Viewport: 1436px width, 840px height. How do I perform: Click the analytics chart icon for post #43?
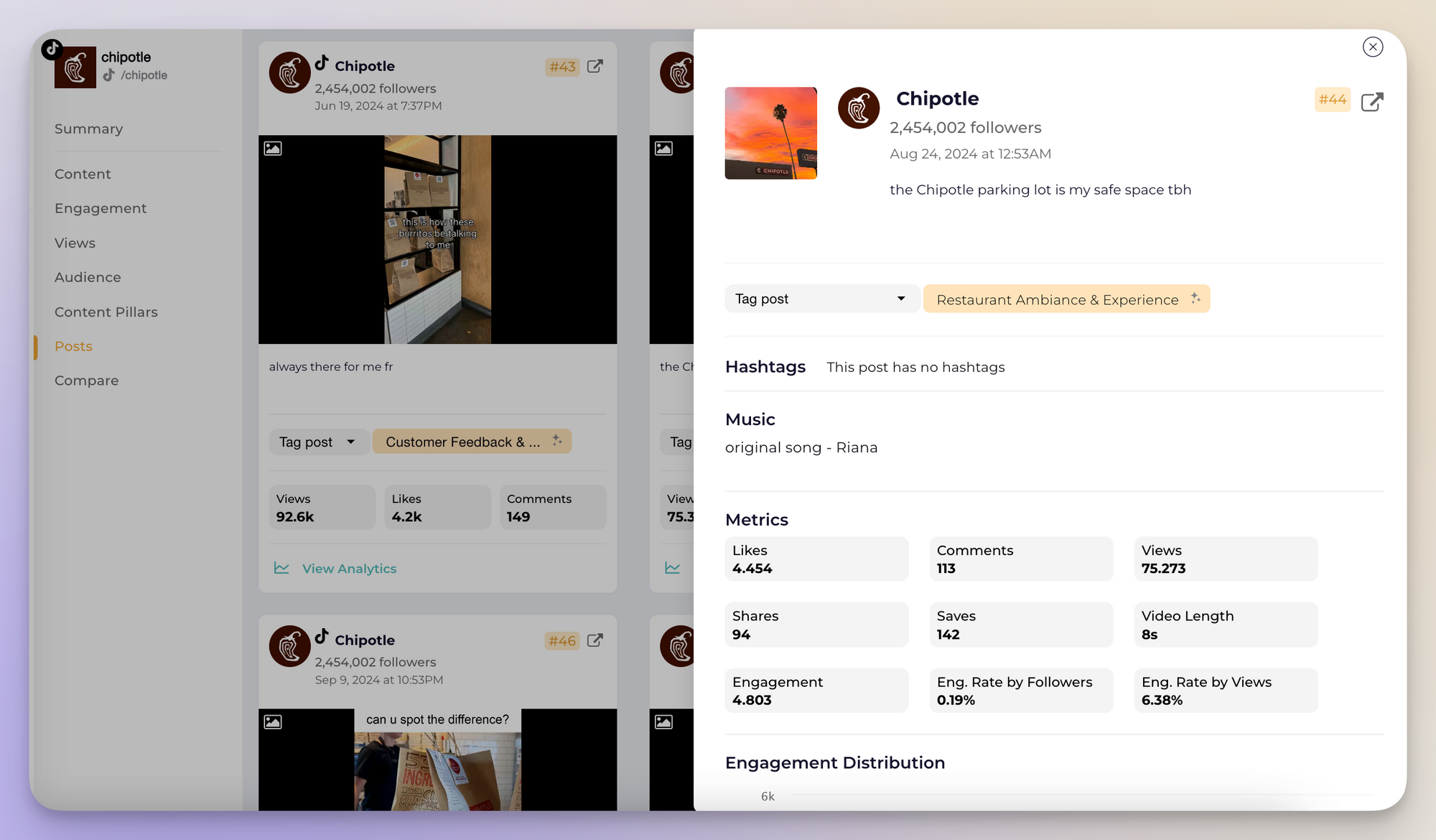point(281,568)
